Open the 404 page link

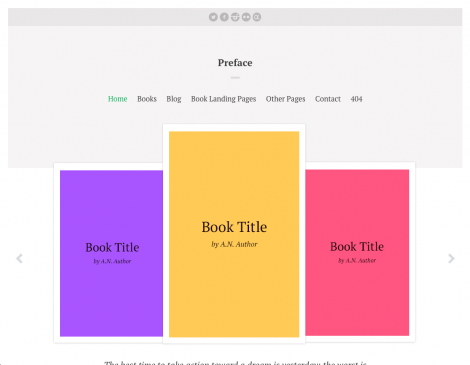pos(356,99)
